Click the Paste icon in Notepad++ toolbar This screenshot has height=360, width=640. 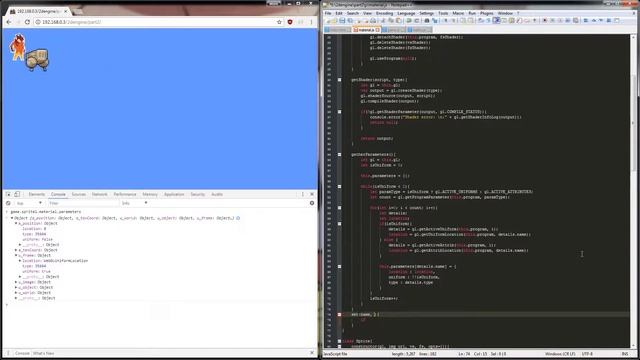(398, 20)
